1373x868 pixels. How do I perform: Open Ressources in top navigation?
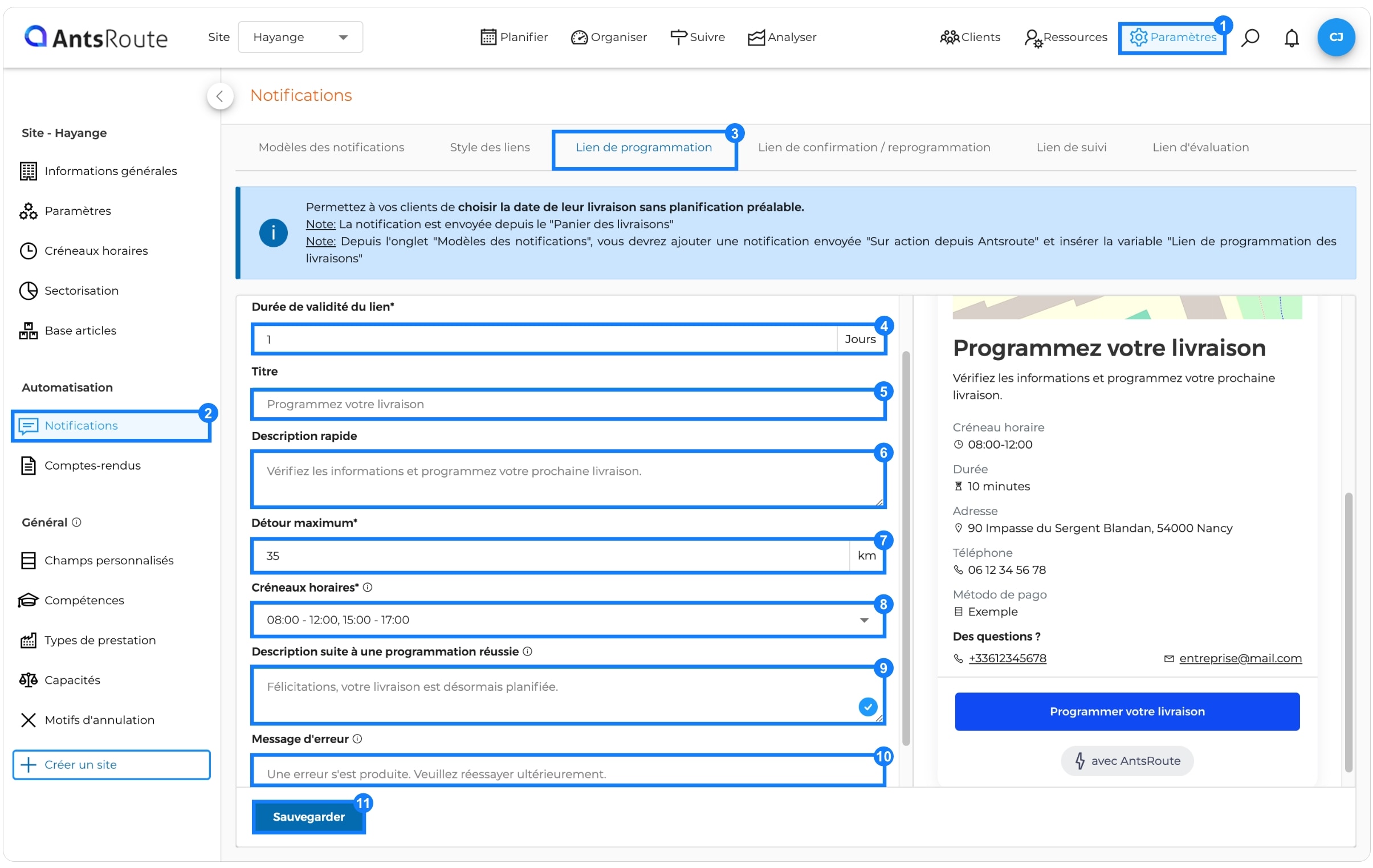[1065, 37]
